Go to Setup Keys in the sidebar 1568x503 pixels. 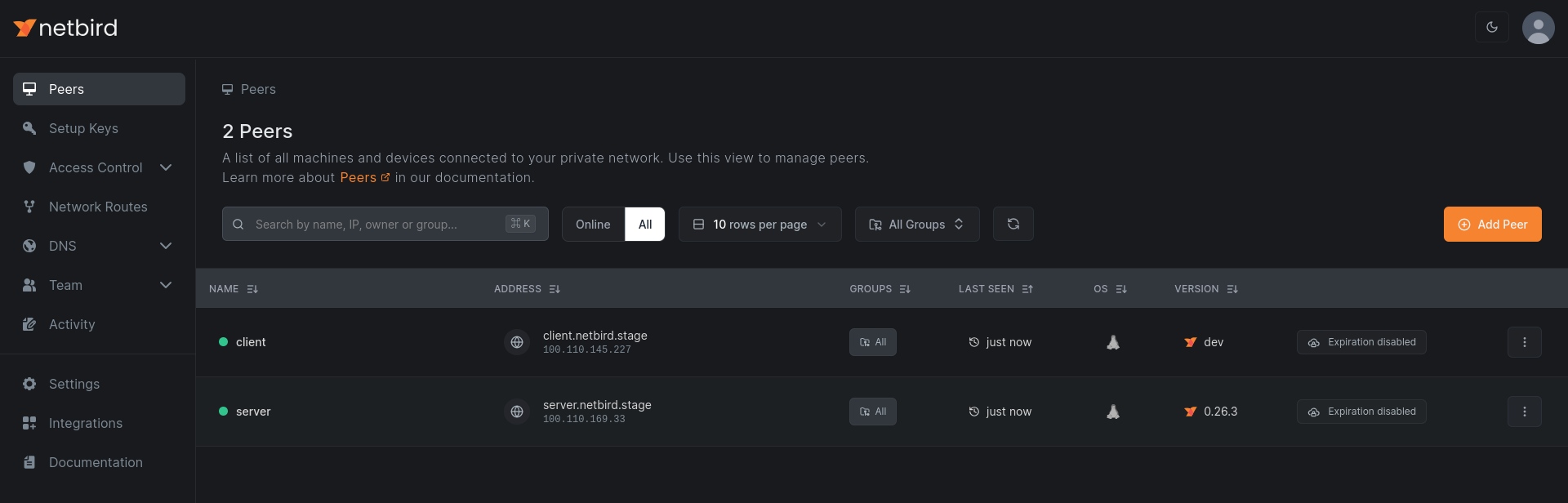[83, 128]
